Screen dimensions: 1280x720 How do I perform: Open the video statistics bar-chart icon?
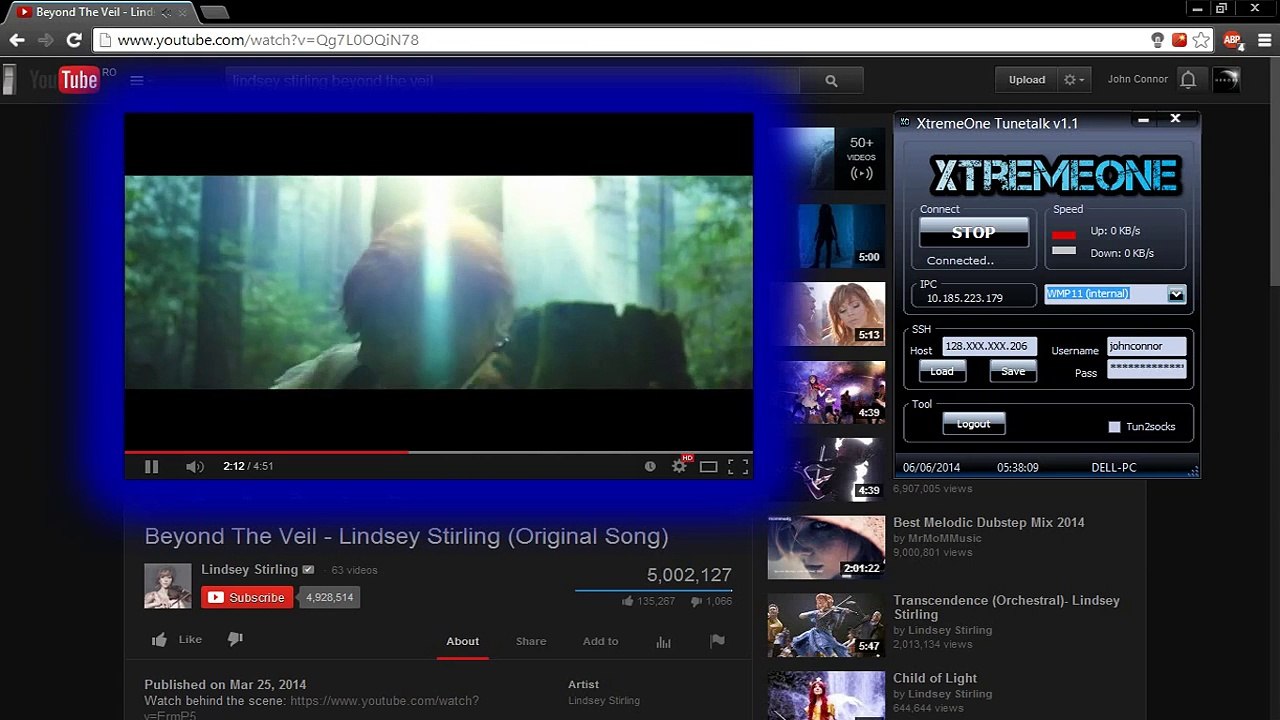(x=663, y=642)
